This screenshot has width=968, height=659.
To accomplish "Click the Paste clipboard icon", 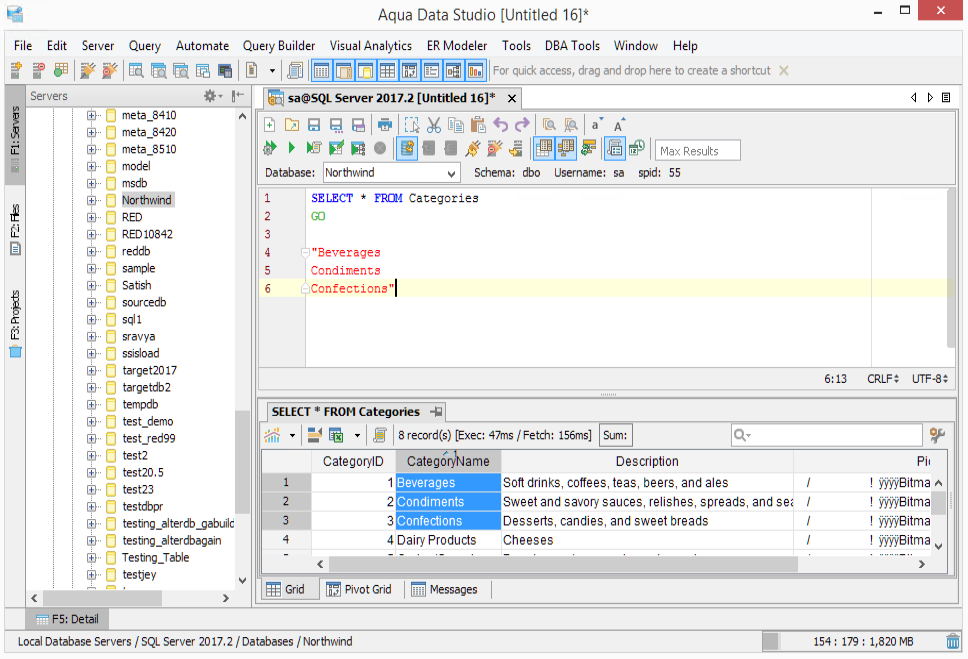I will [x=478, y=125].
